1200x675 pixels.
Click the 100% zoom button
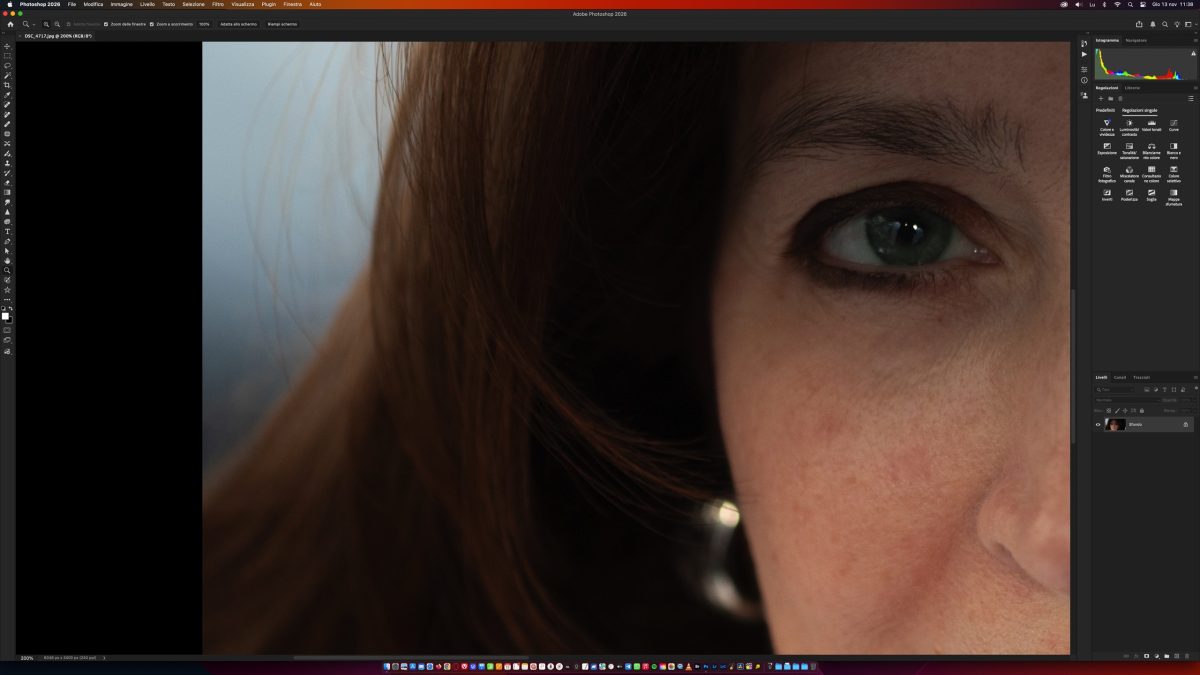pyautogui.click(x=204, y=23)
